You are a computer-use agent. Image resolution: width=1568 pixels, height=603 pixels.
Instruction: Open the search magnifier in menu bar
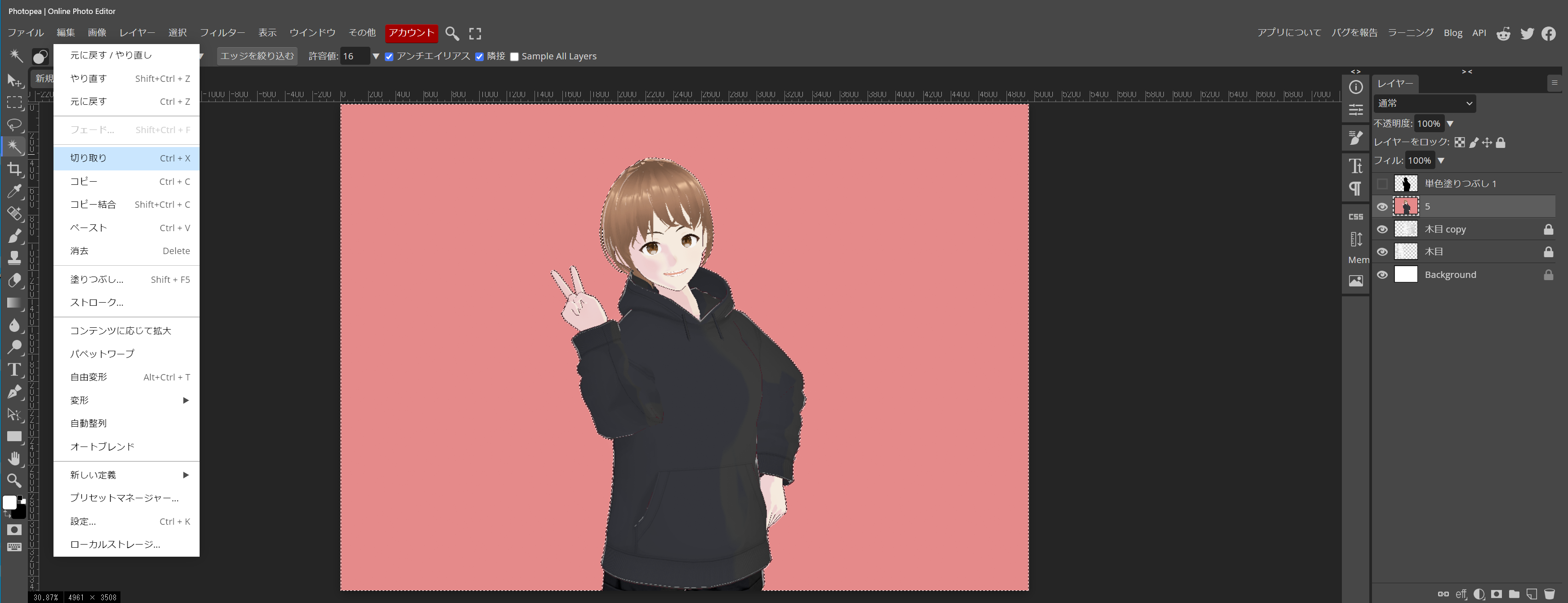[x=452, y=33]
